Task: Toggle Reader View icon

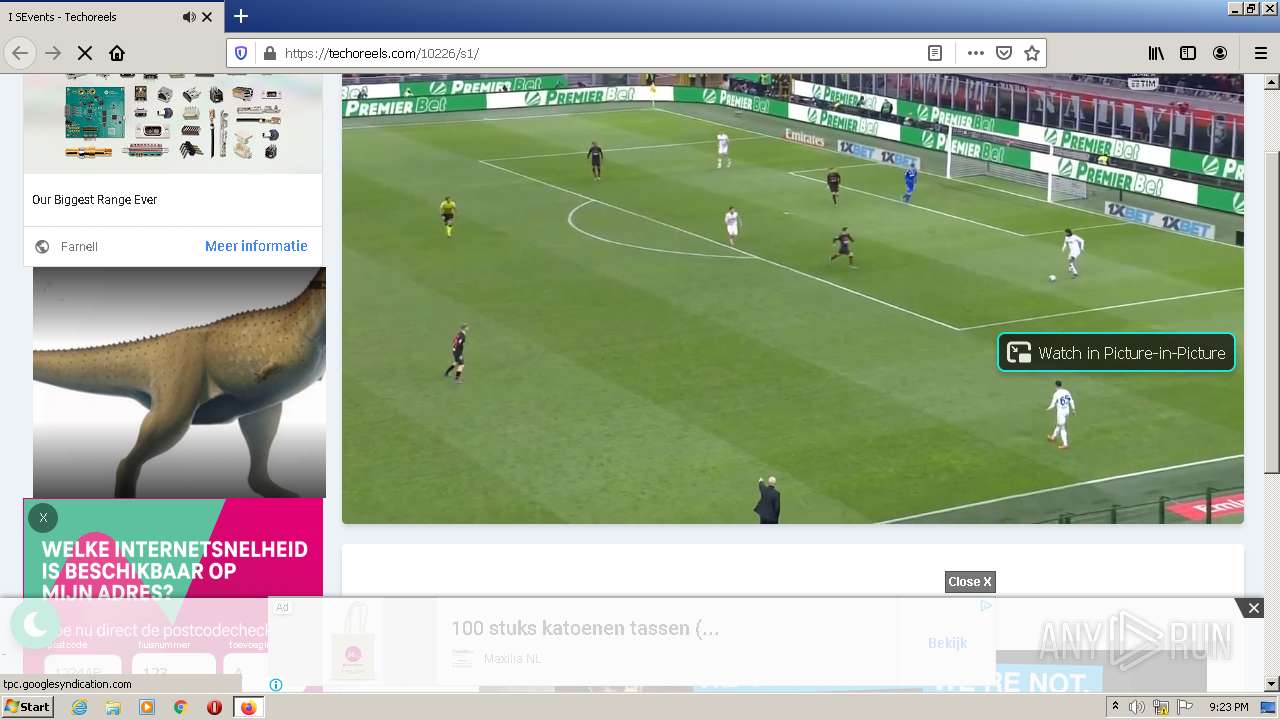Action: [935, 53]
